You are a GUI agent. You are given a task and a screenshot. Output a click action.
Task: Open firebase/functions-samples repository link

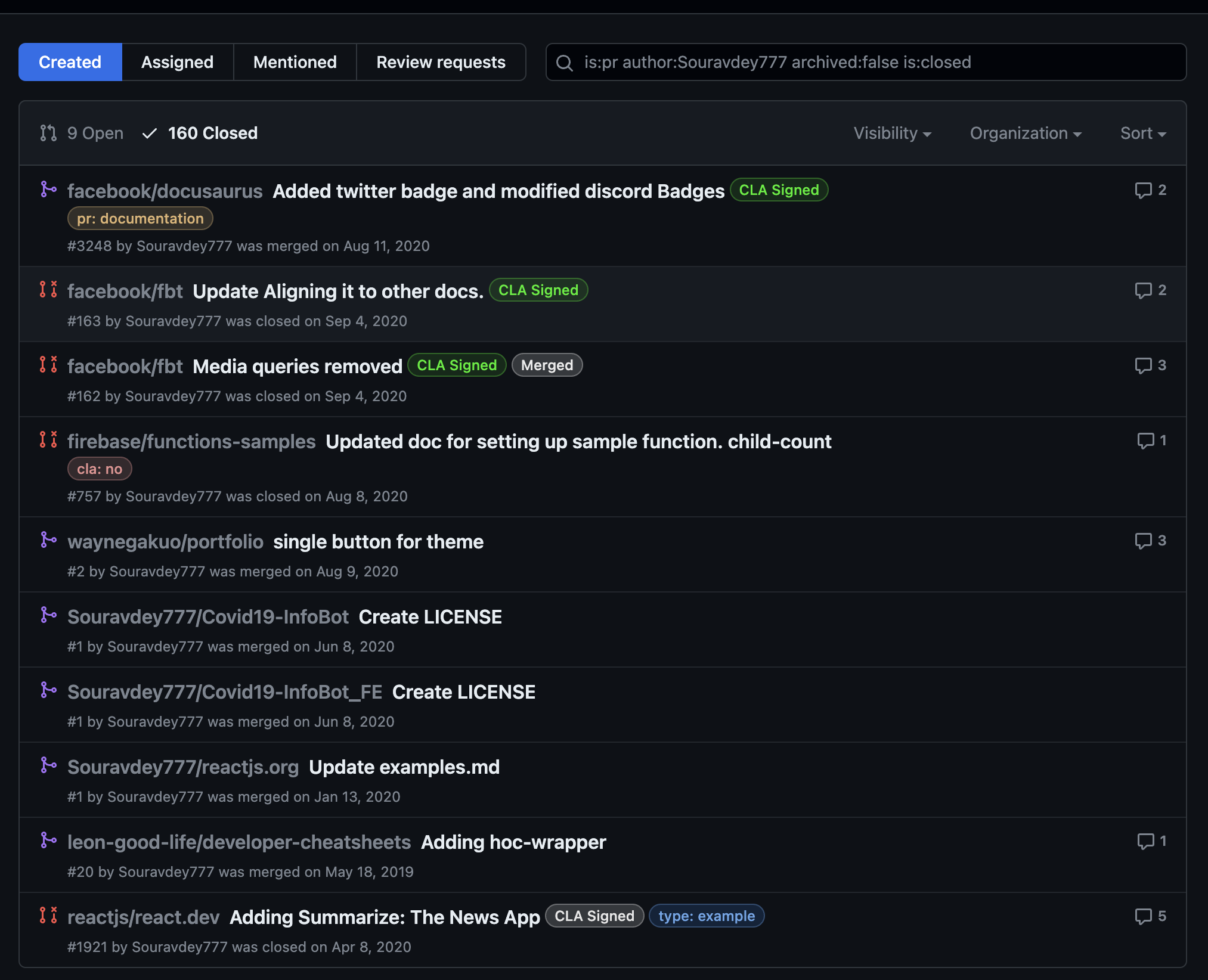tap(191, 441)
